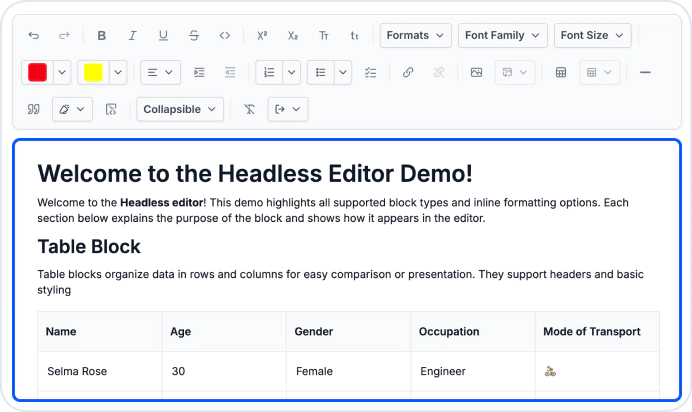Click the bicycle emoji in the table

pyautogui.click(x=550, y=371)
